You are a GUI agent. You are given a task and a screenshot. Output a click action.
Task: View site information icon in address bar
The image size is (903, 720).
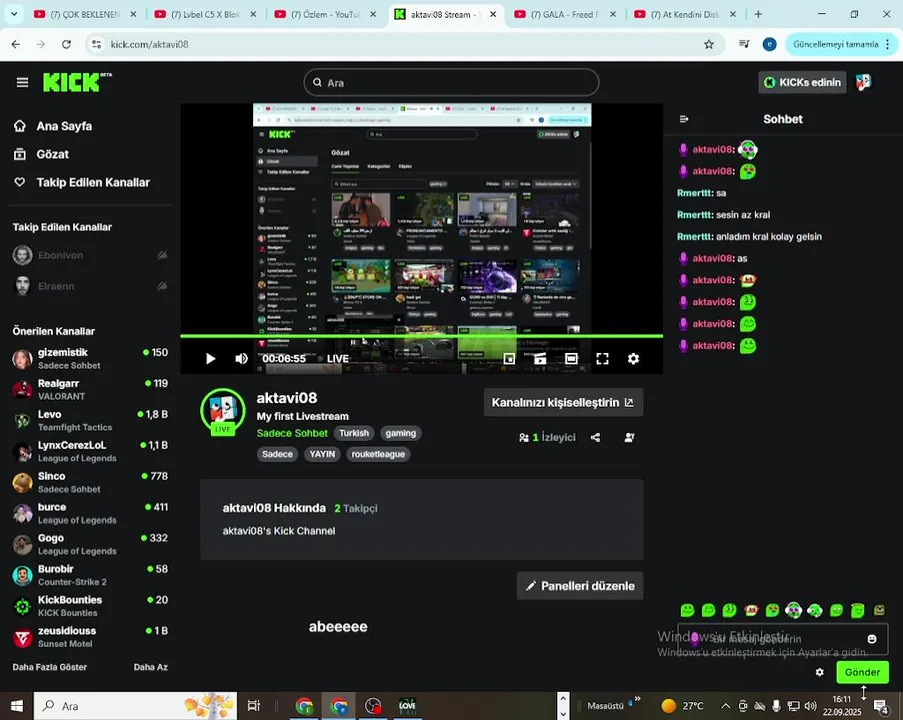pyautogui.click(x=97, y=44)
